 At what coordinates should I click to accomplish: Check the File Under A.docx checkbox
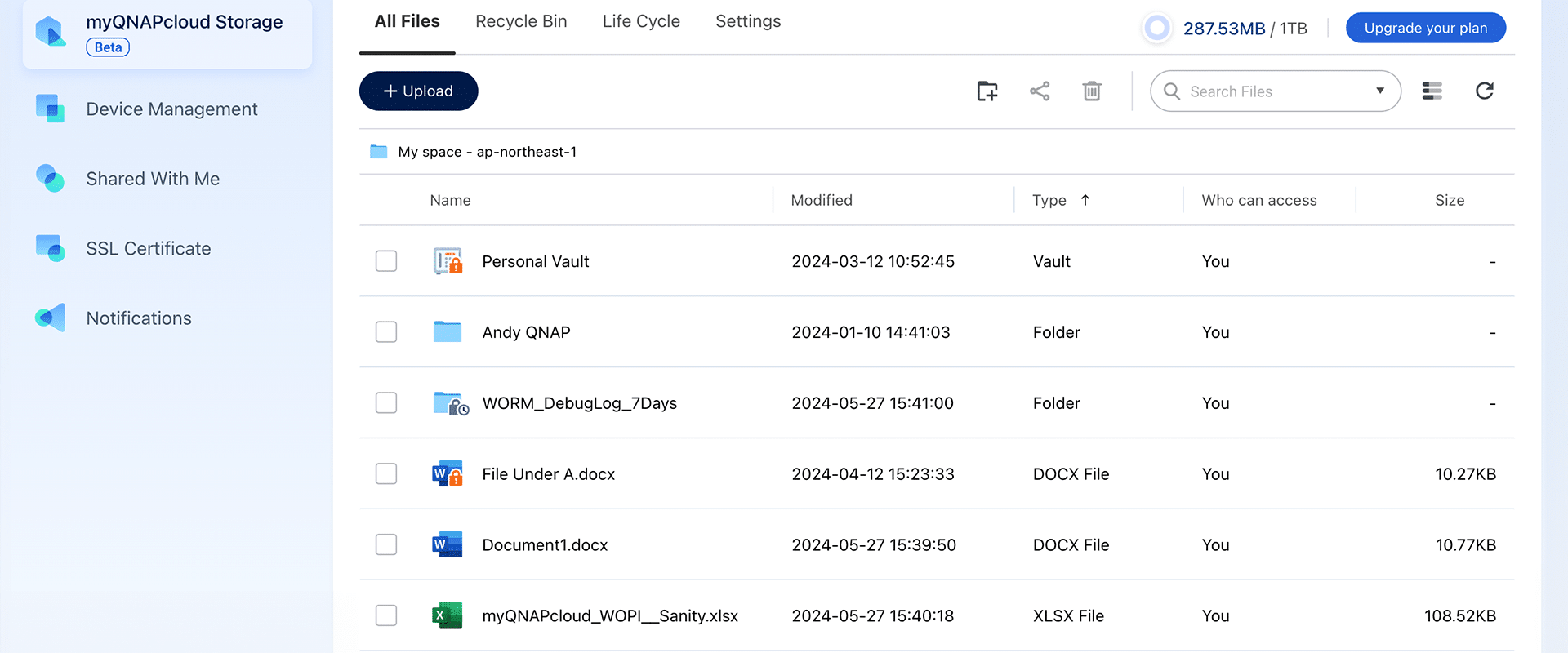[x=386, y=474]
